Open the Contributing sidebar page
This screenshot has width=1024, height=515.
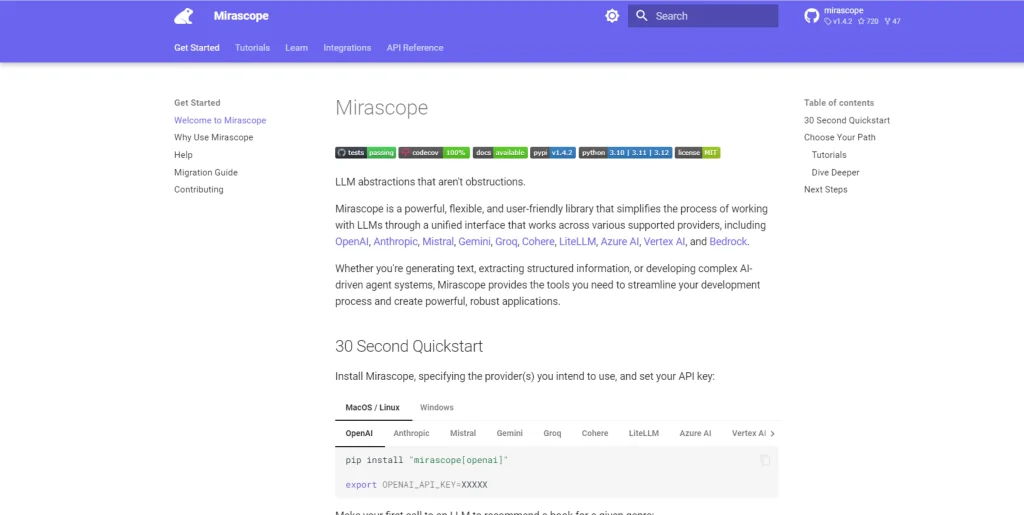pyautogui.click(x=199, y=189)
